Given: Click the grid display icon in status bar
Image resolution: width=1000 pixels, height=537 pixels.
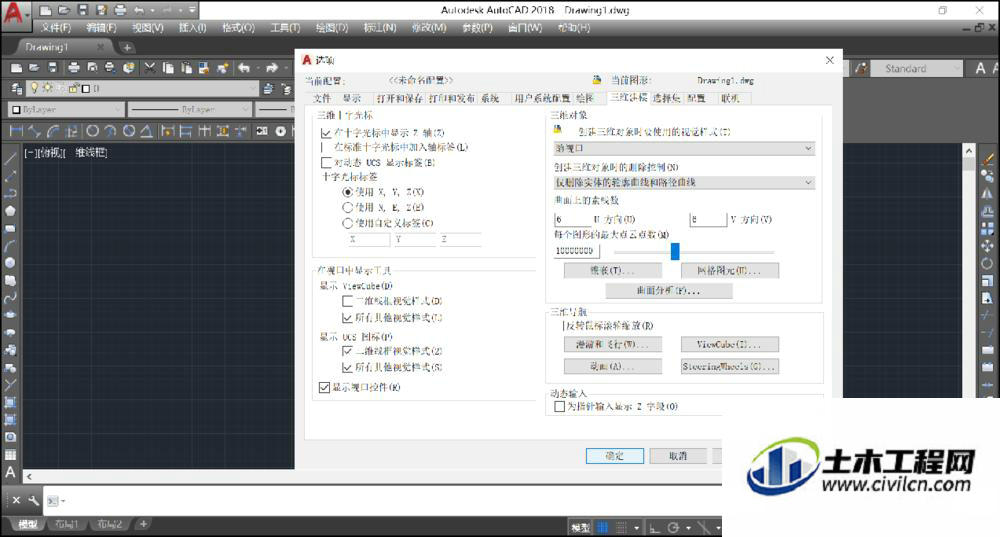Looking at the screenshot, I should [x=603, y=527].
